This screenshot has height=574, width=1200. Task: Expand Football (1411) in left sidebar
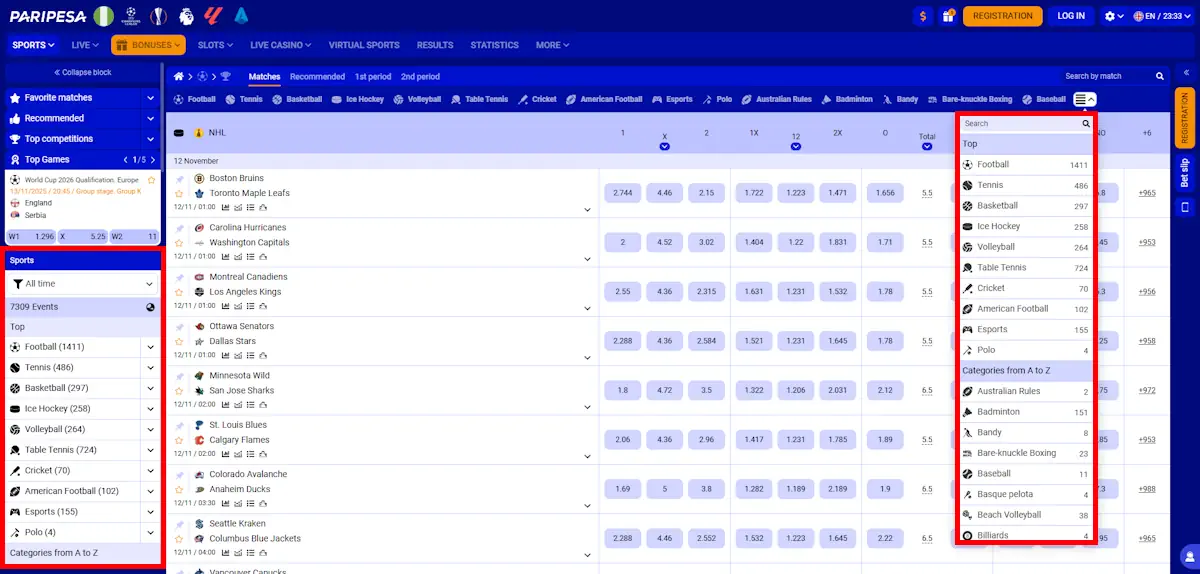tap(150, 347)
